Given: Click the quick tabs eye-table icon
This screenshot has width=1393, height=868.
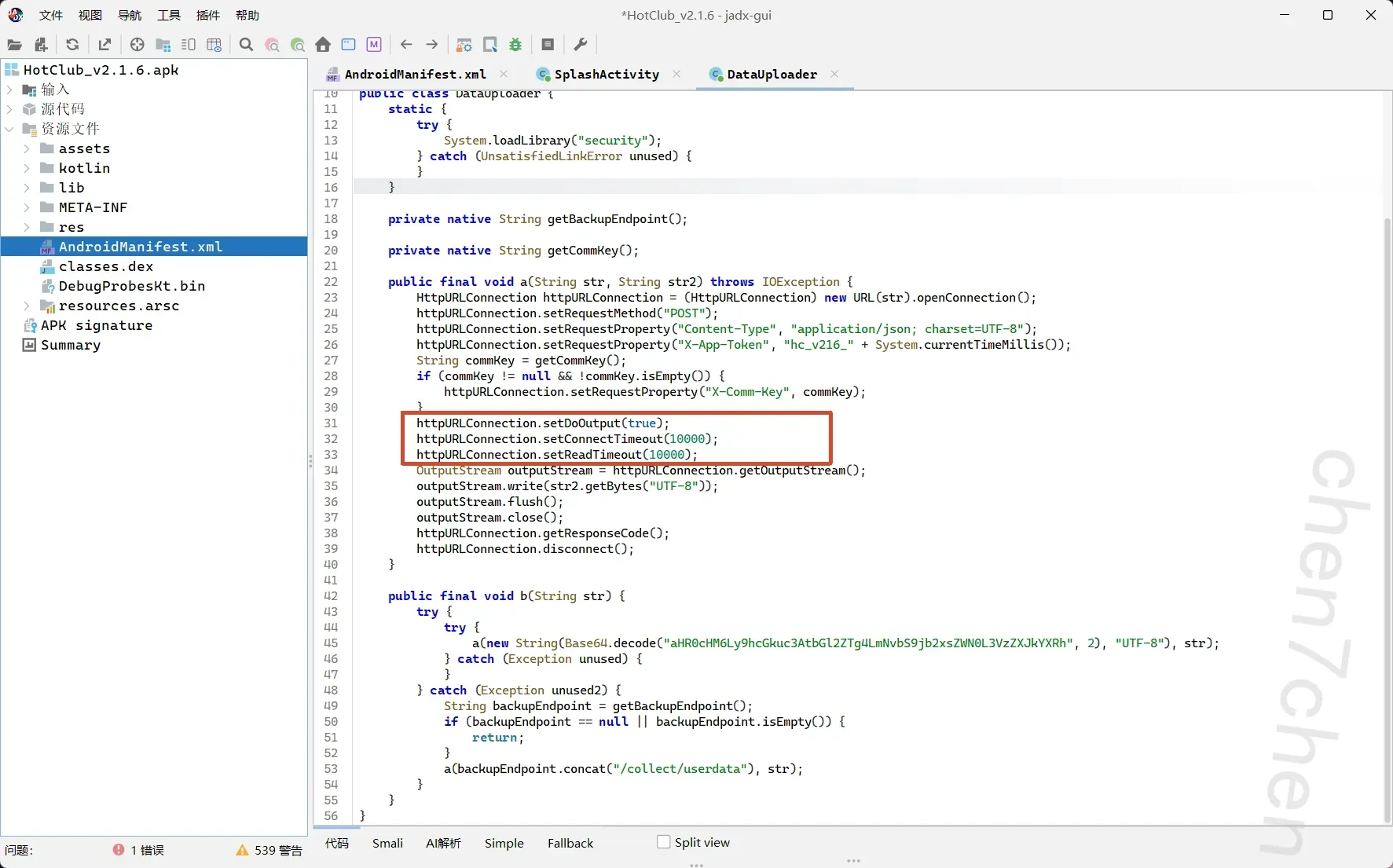Looking at the screenshot, I should pos(214,45).
